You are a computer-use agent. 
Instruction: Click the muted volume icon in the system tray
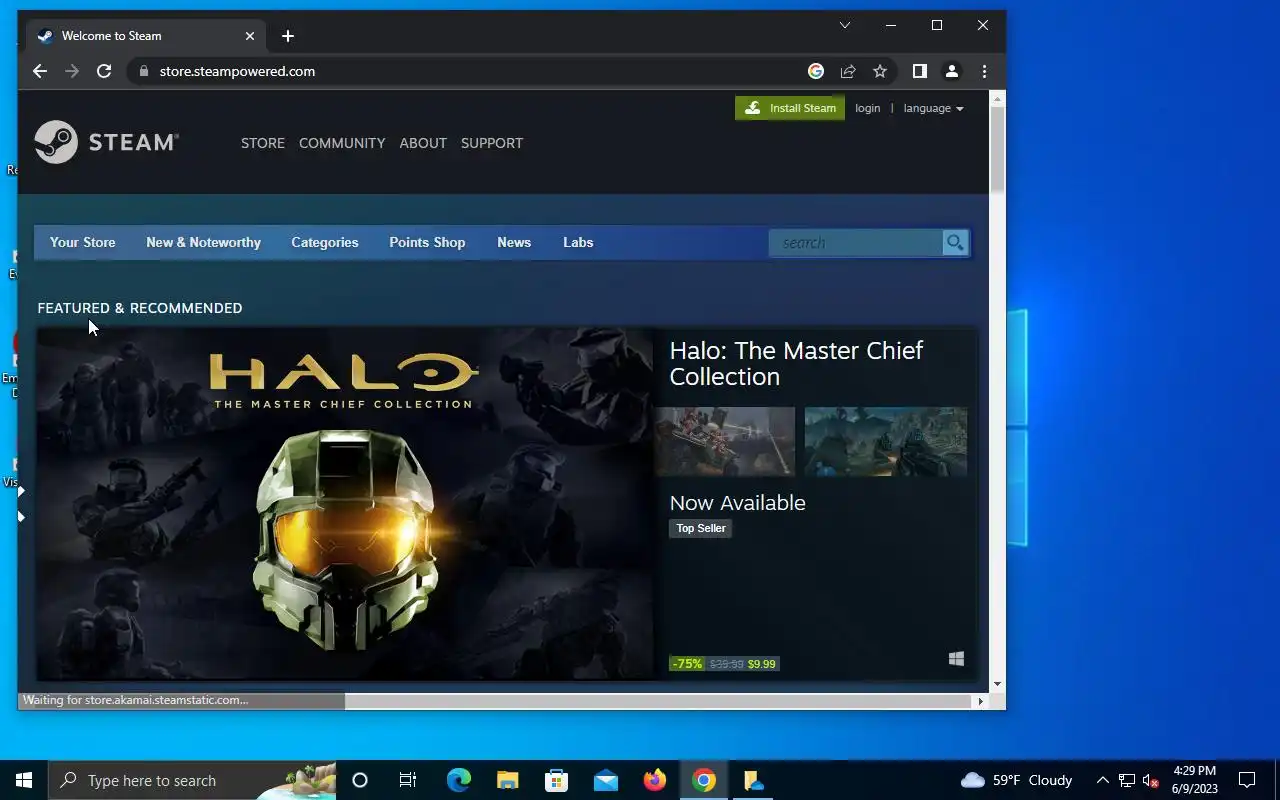1150,780
